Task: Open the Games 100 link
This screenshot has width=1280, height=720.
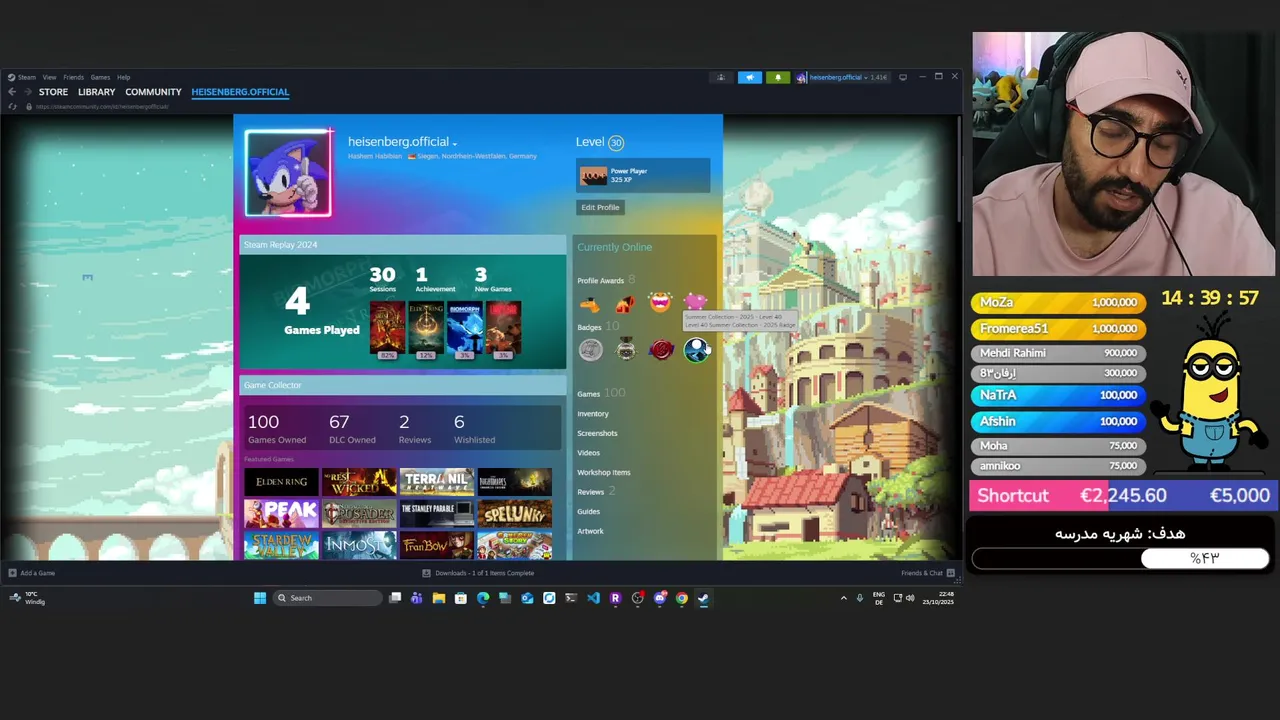Action: tap(601, 393)
